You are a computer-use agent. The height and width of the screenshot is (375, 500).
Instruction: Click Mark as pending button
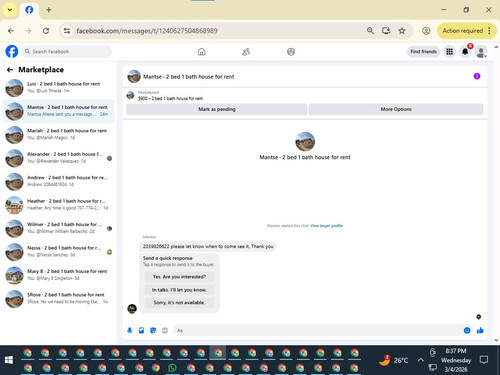(217, 109)
